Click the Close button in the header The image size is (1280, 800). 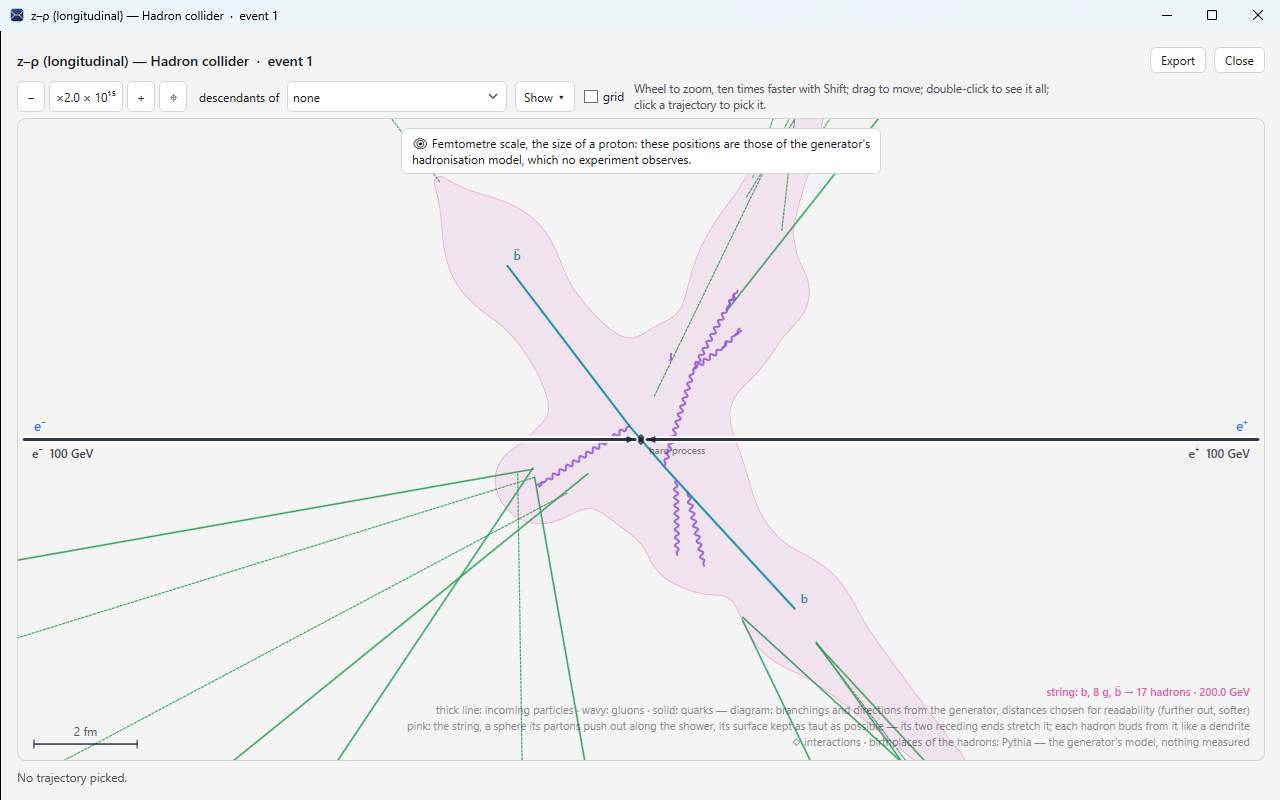click(x=1239, y=61)
